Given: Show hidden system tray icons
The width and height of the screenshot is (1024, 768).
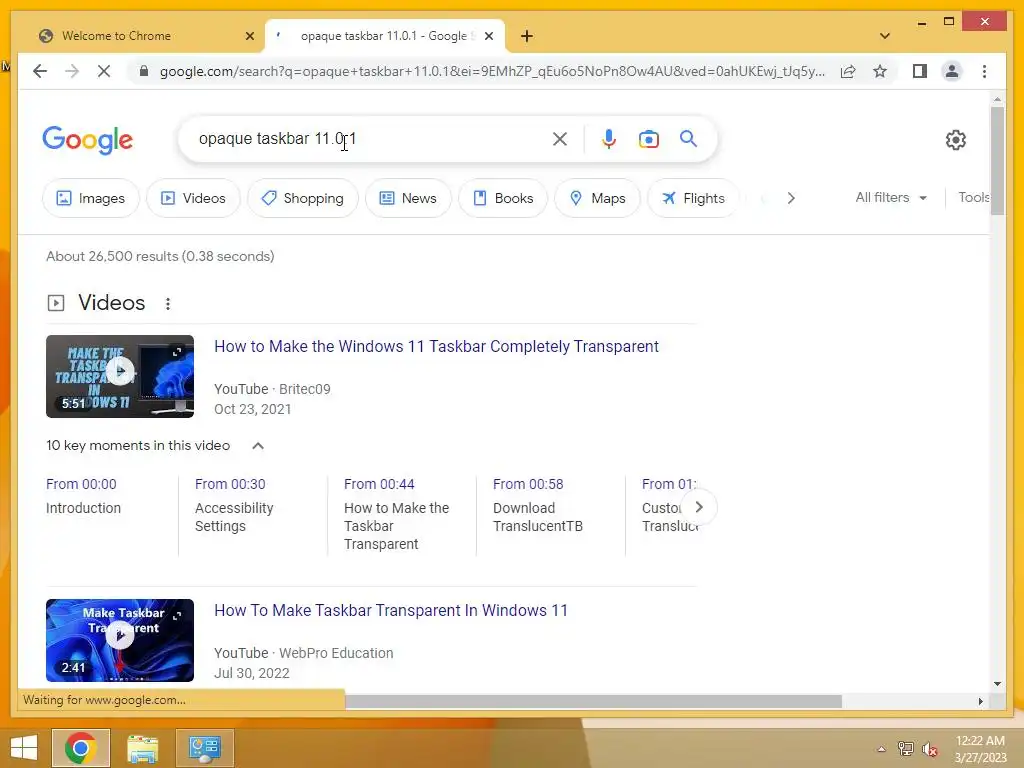Looking at the screenshot, I should [881, 749].
